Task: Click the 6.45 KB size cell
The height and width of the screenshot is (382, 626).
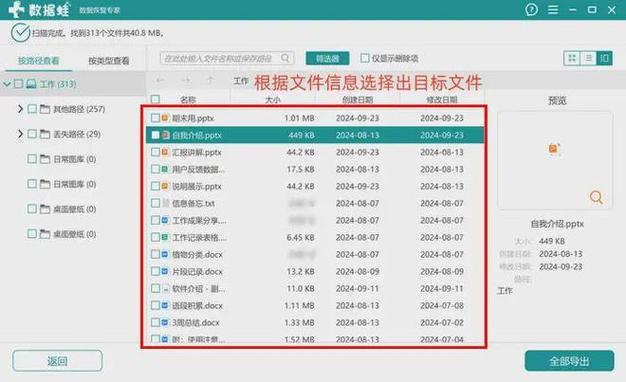Action: point(300,238)
